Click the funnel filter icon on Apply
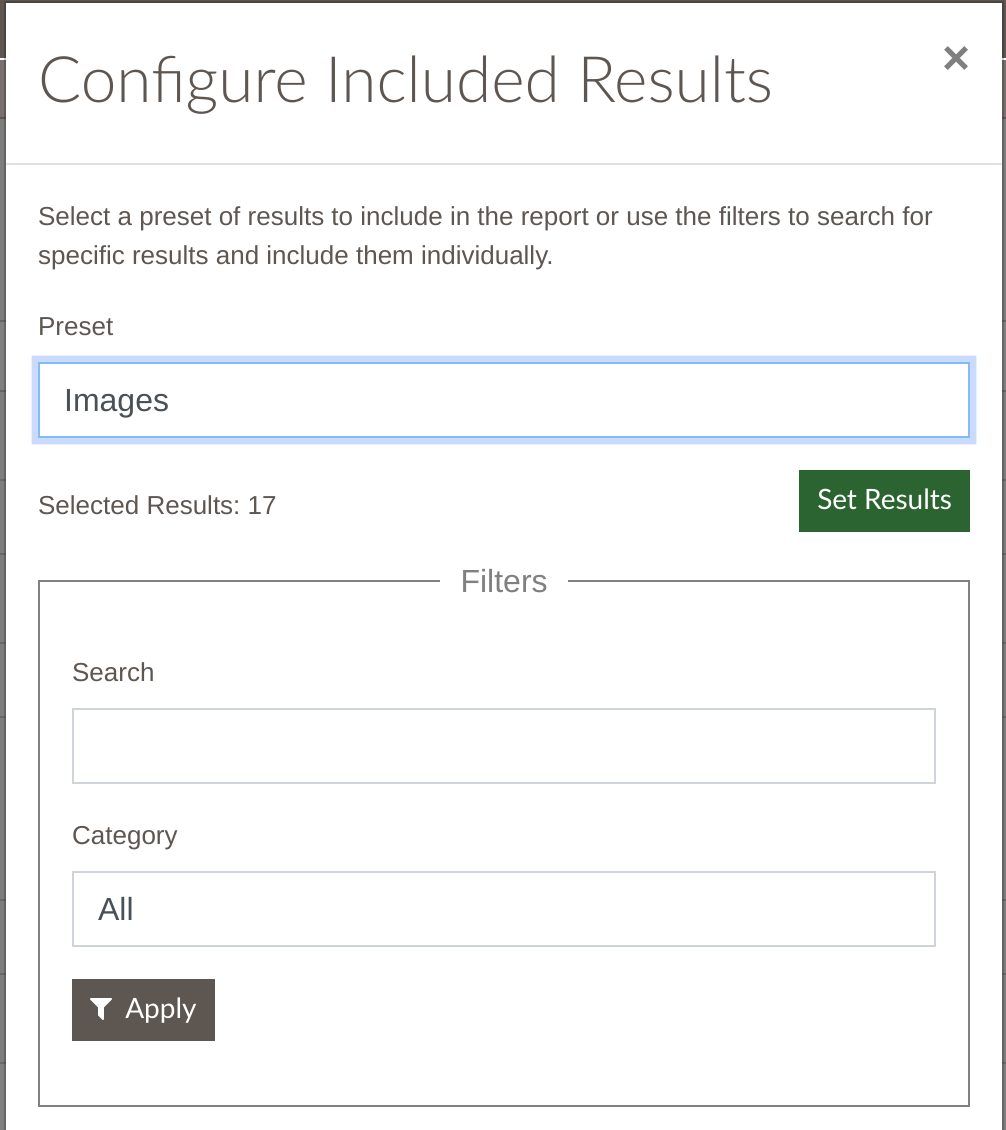The image size is (1006, 1130). 101,1009
